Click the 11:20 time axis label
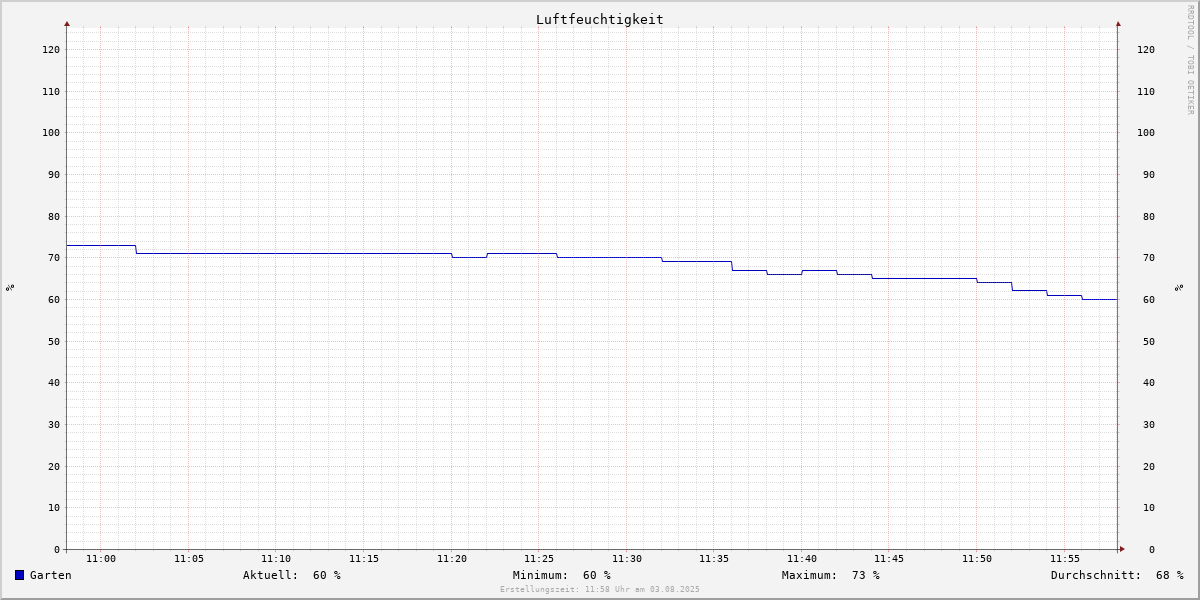Viewport: 1200px width, 600px height. (452, 559)
